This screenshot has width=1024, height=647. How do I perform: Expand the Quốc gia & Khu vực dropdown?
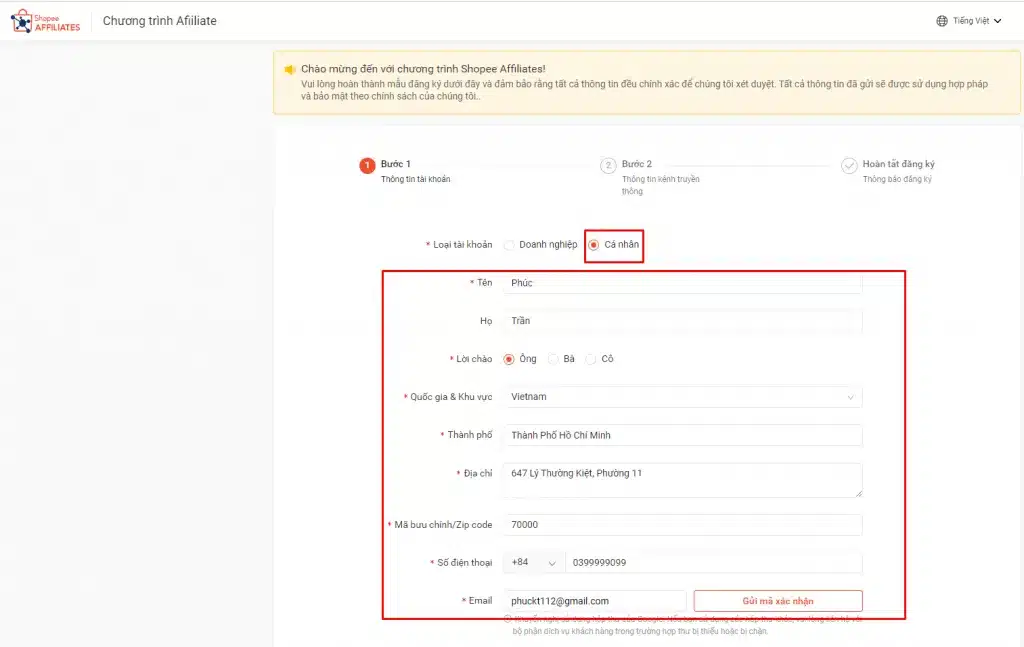(681, 397)
